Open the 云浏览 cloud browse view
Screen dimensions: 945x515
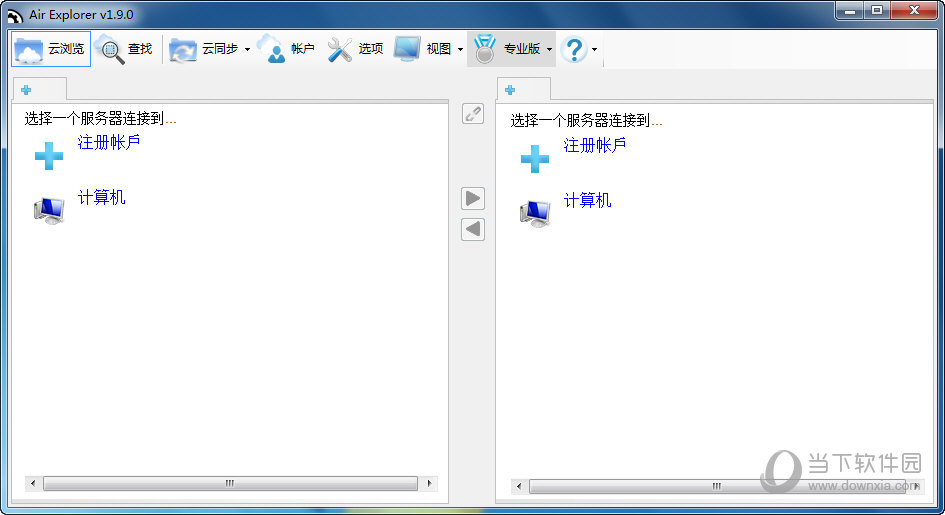point(51,49)
